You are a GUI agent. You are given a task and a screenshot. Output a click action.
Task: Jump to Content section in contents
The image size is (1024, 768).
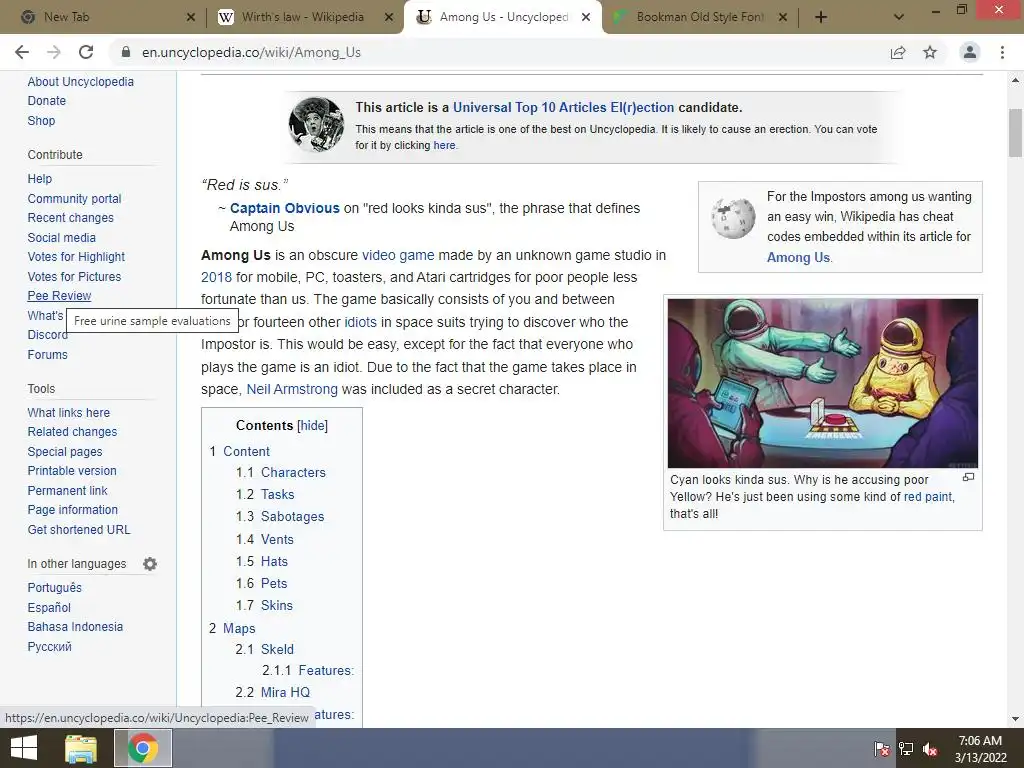pyautogui.click(x=246, y=451)
